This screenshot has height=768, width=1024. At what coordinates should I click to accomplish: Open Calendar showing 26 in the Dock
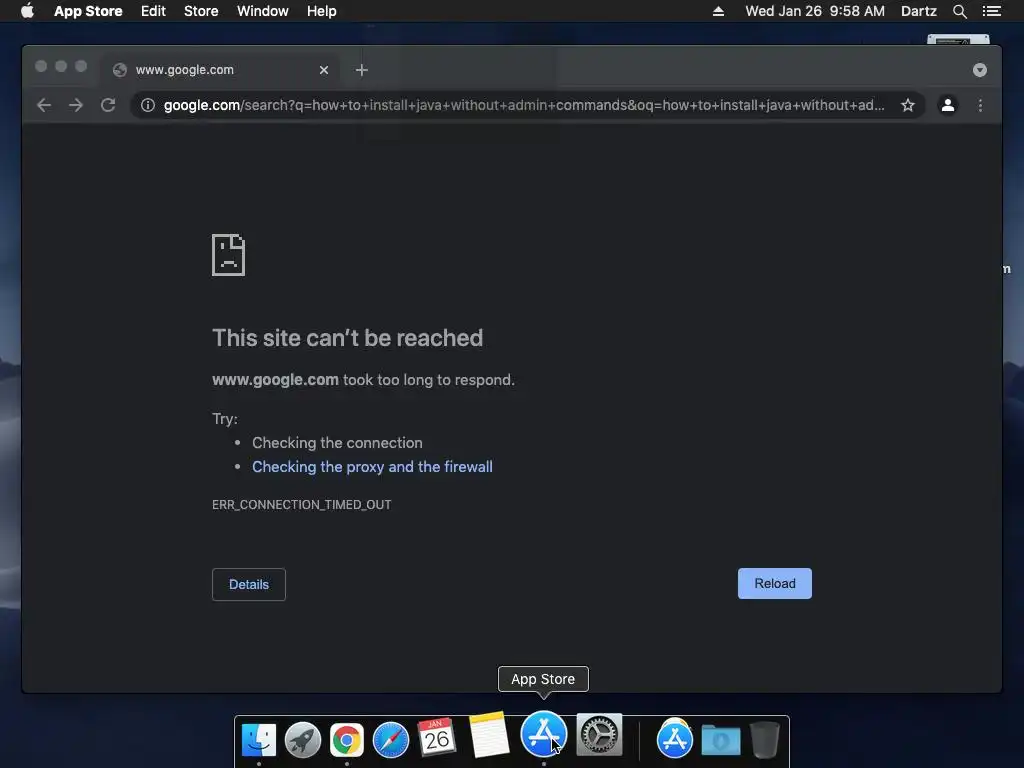click(x=436, y=738)
